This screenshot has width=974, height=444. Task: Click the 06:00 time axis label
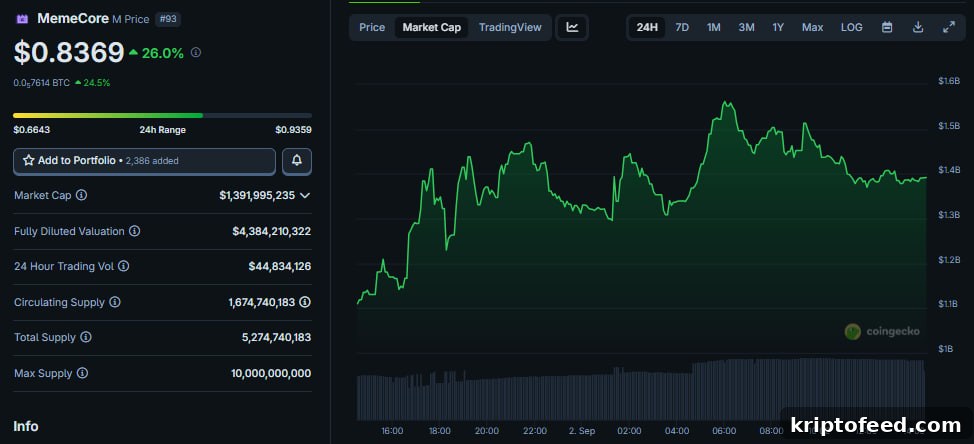click(x=724, y=430)
